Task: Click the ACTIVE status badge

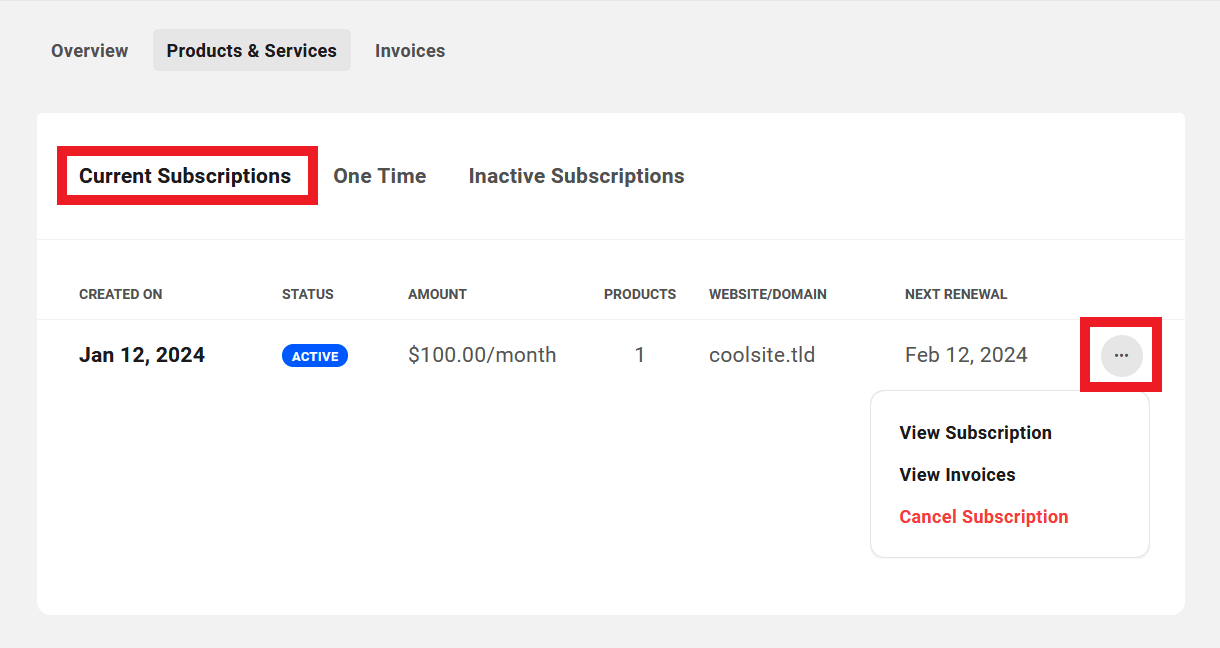Action: (x=314, y=355)
